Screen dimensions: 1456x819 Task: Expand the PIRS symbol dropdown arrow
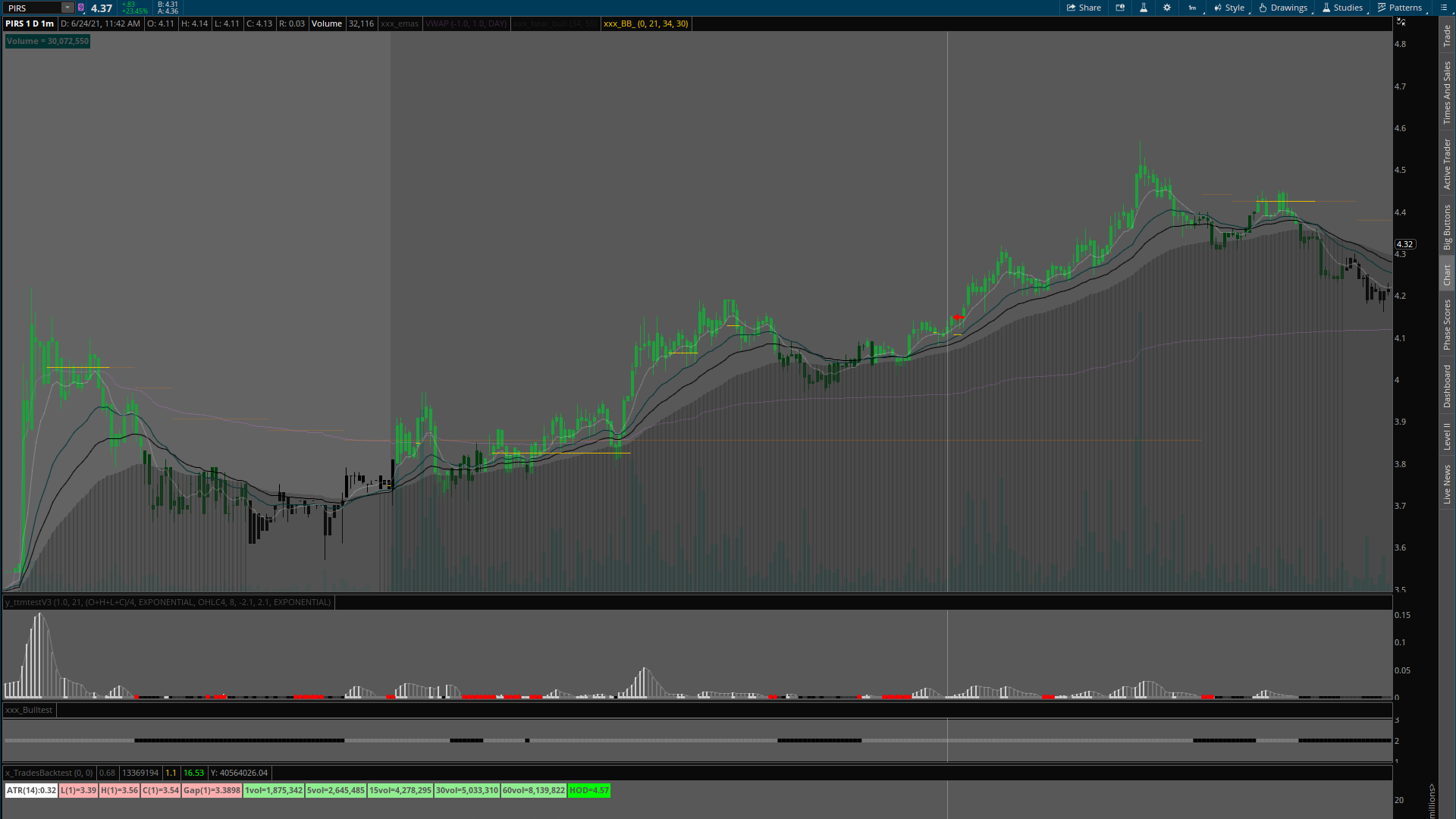pyautogui.click(x=67, y=8)
